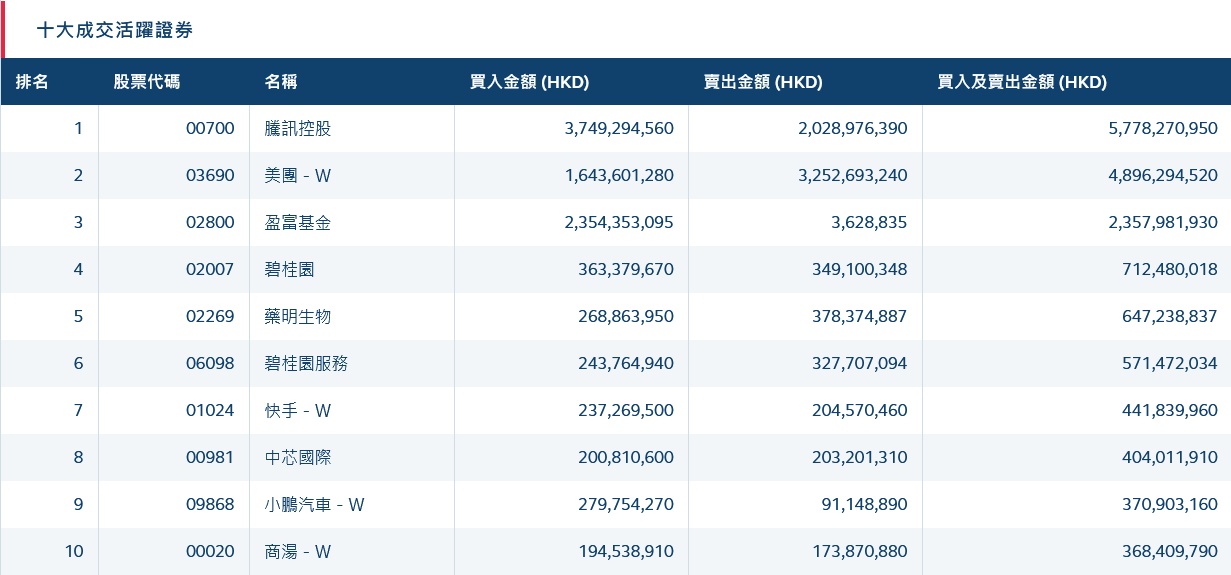Select total amount 647,238,837
The height and width of the screenshot is (575, 1231).
pos(1170,316)
